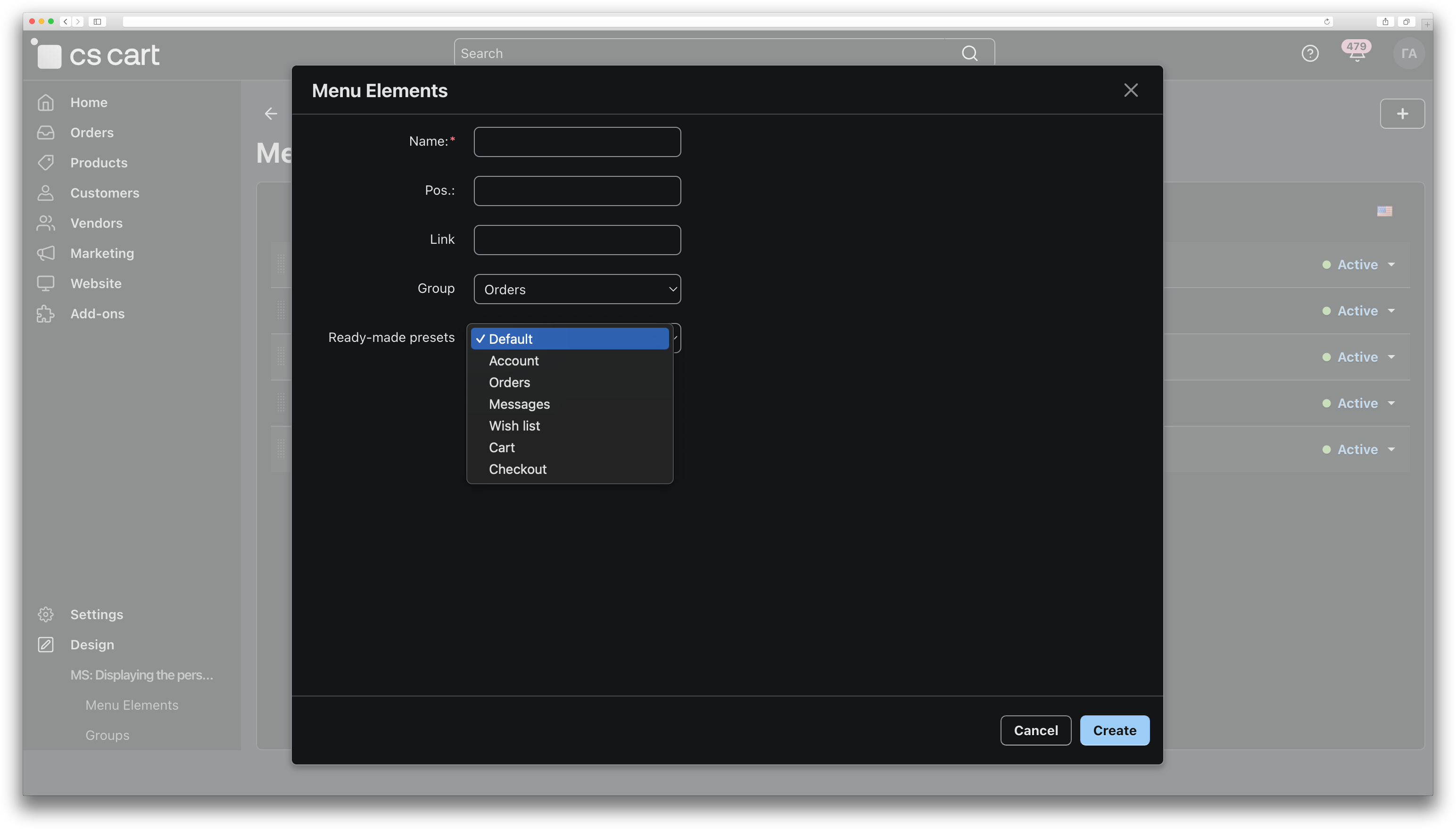The image size is (1456, 829).
Task: Open the notifications bell with 479 badge
Action: [x=1357, y=53]
